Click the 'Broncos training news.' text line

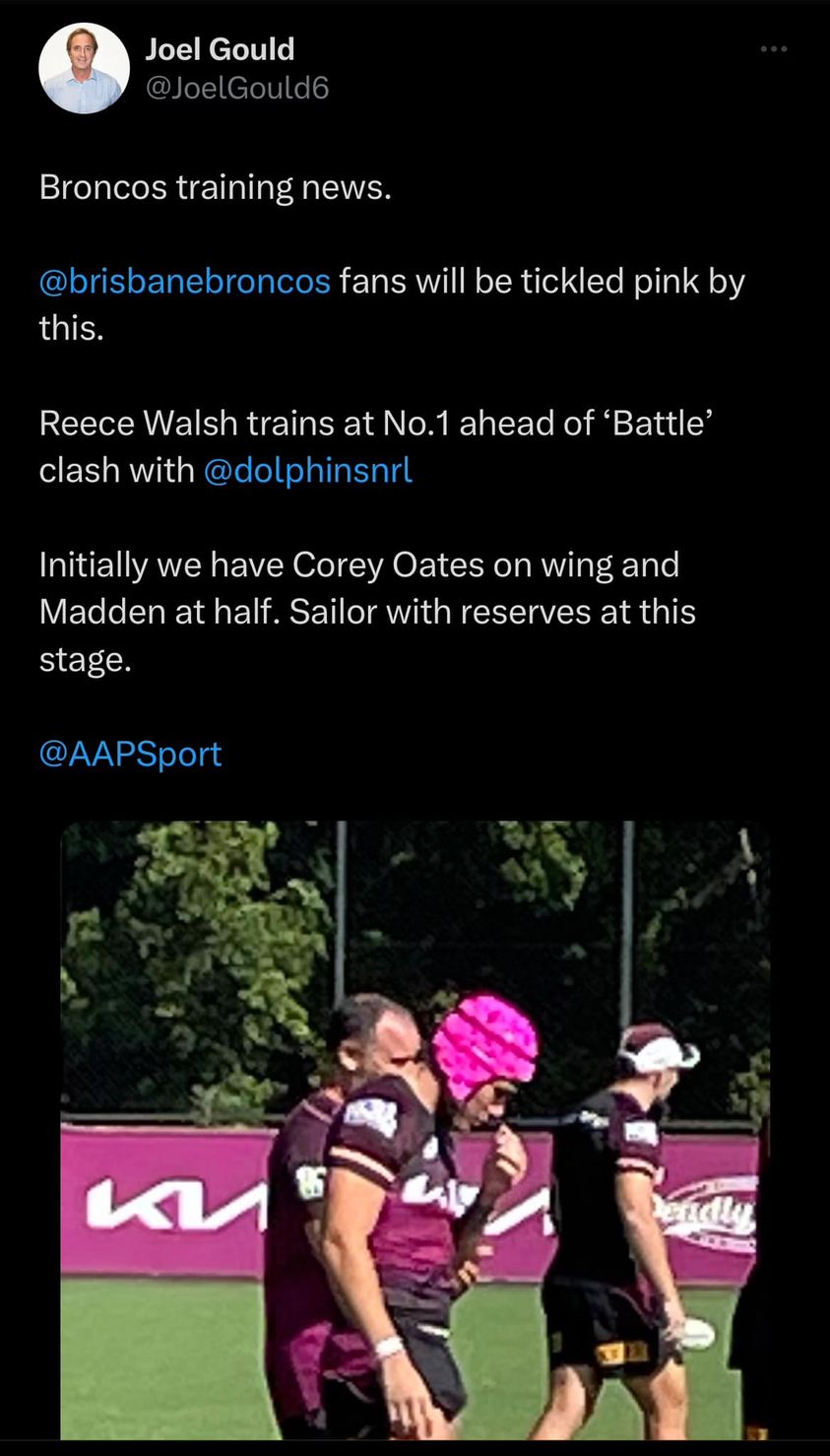[215, 187]
